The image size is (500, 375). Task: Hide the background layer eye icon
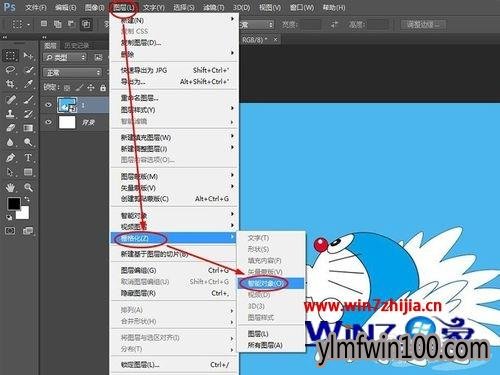tap(48, 122)
